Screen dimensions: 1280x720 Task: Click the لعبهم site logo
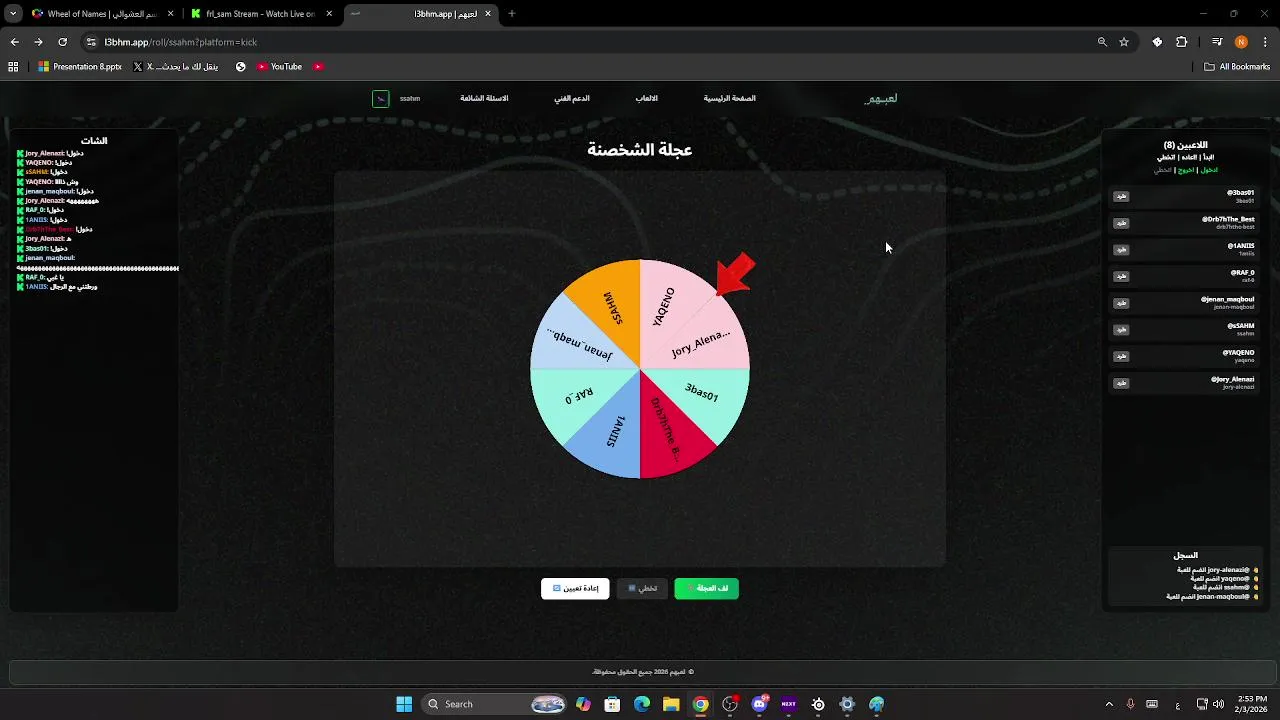pyautogui.click(x=881, y=99)
